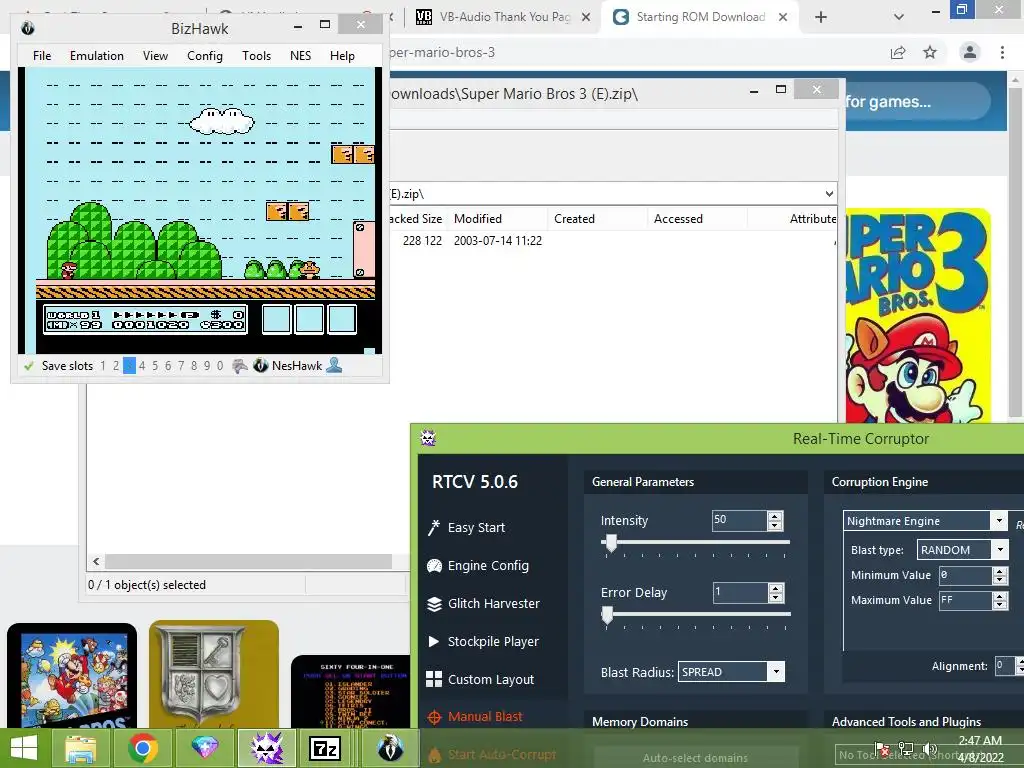
Task: Select save slot 1 in BizHawk
Action: pos(103,366)
